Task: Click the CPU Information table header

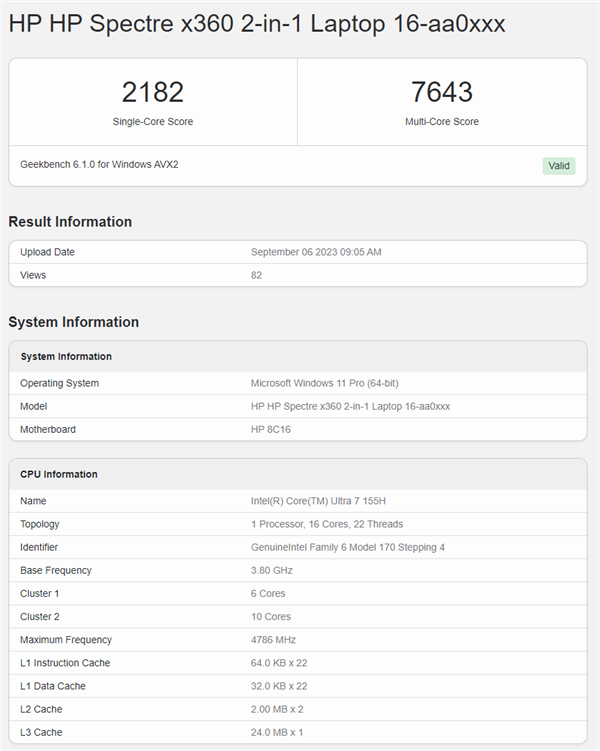Action: coord(59,474)
